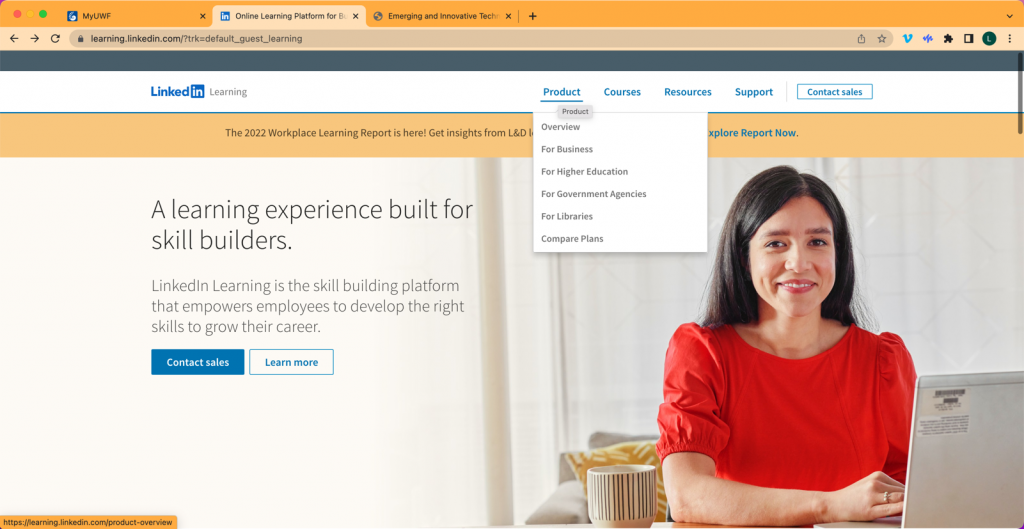
Task: Open the Vimeo extension icon
Action: coord(907,39)
